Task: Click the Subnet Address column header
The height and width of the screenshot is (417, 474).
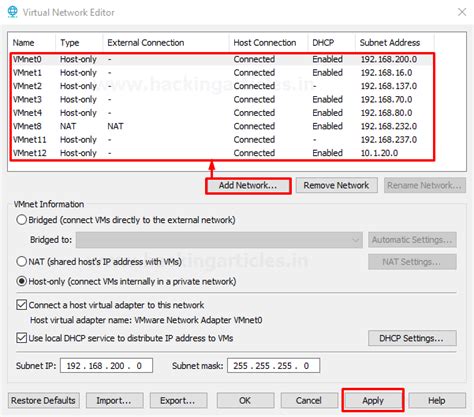Action: [395, 43]
